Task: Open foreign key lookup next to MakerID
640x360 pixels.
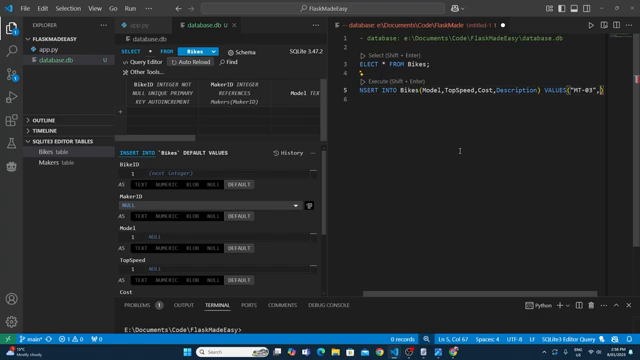Action: (309, 206)
